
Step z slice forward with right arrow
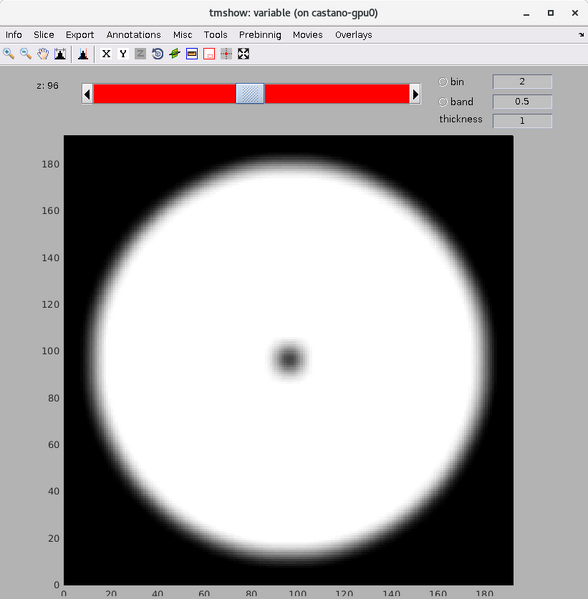(x=415, y=94)
